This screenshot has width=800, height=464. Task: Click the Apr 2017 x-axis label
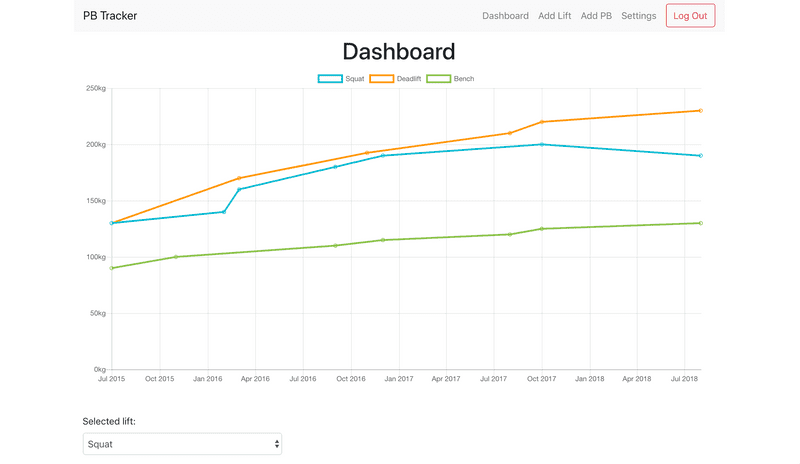tap(446, 379)
